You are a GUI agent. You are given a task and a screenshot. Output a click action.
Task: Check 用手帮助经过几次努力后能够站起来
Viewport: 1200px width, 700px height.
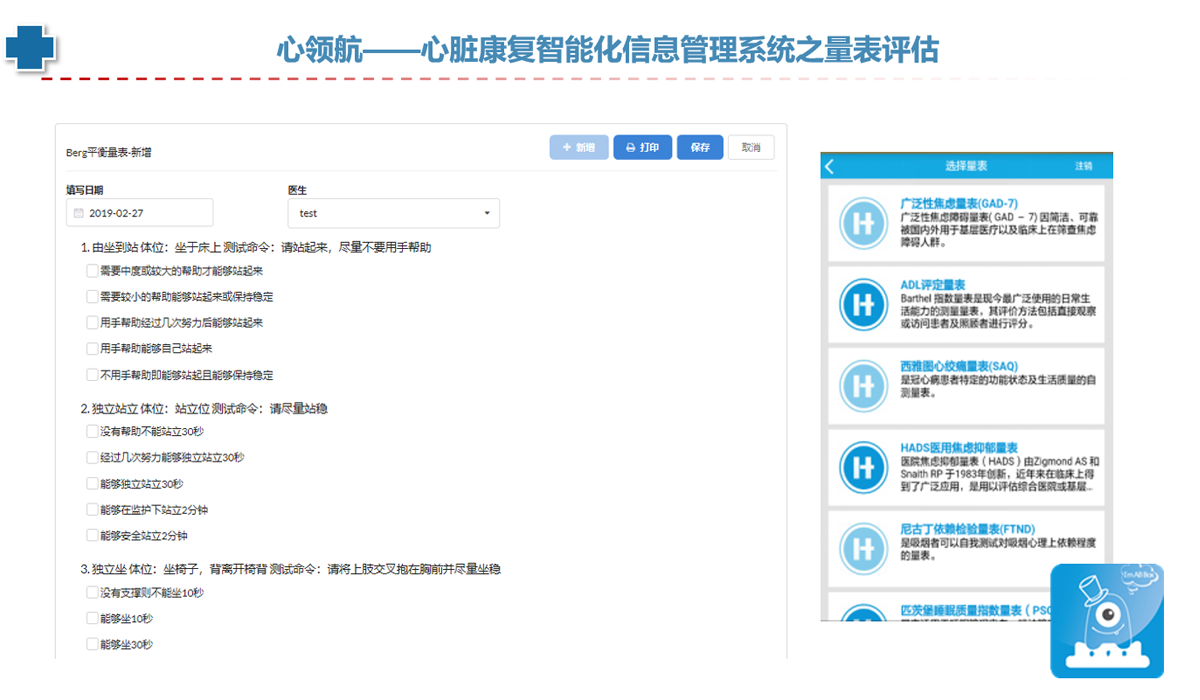click(92, 323)
